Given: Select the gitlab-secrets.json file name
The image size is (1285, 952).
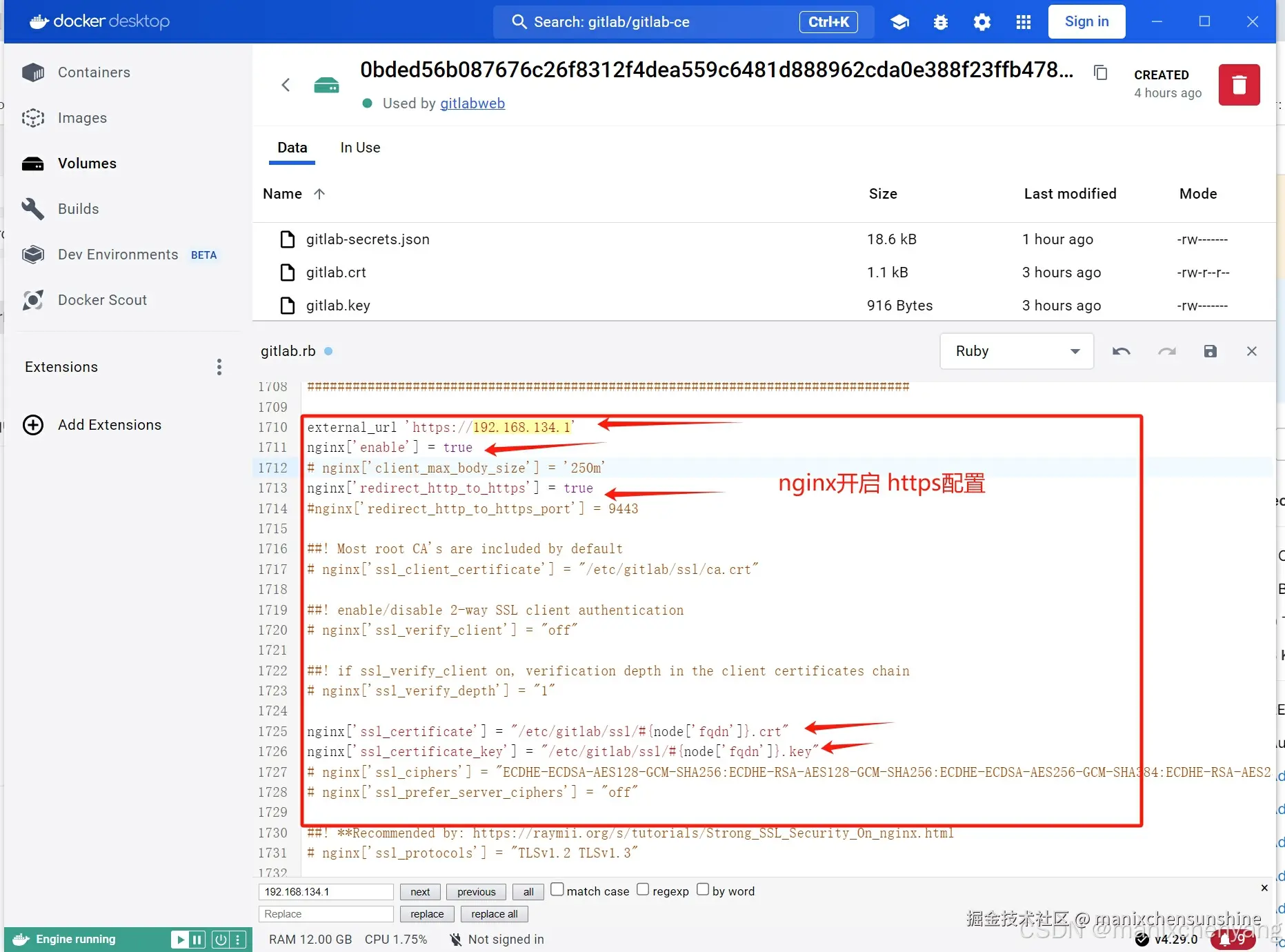Looking at the screenshot, I should 368,239.
